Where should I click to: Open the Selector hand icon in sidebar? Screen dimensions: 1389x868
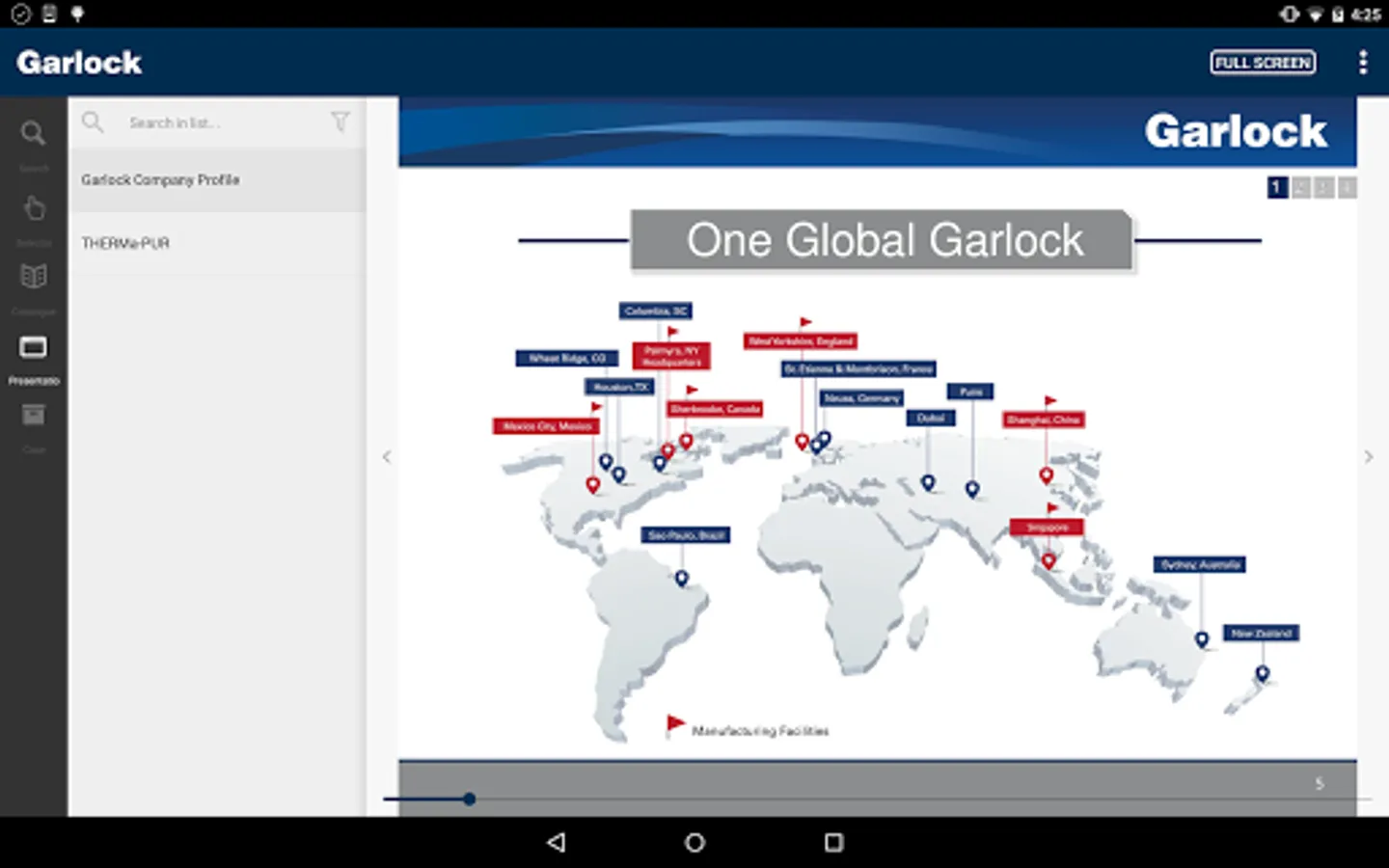point(34,207)
